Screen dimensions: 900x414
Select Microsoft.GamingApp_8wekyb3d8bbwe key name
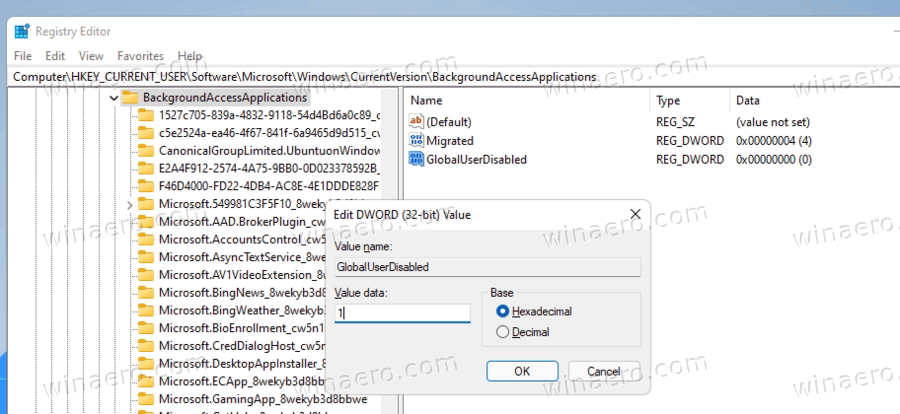(263, 399)
